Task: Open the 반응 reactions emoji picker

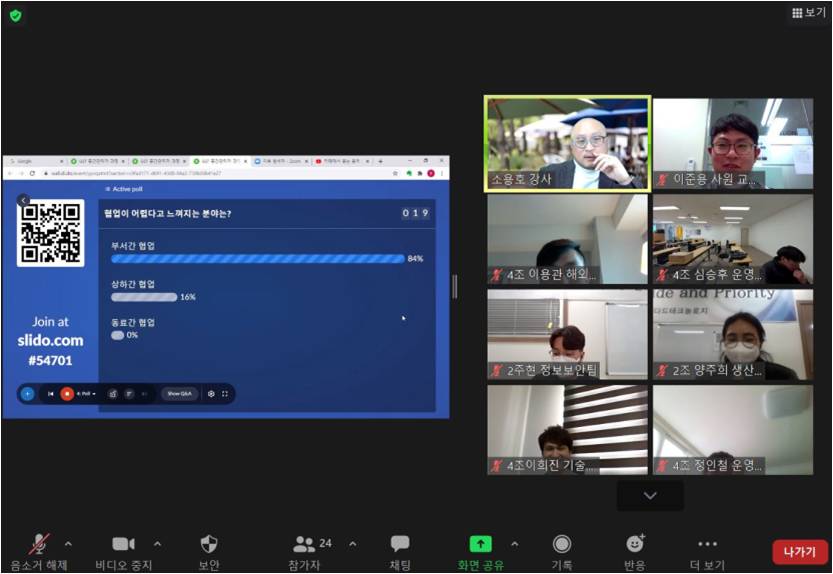Action: pyautogui.click(x=635, y=545)
